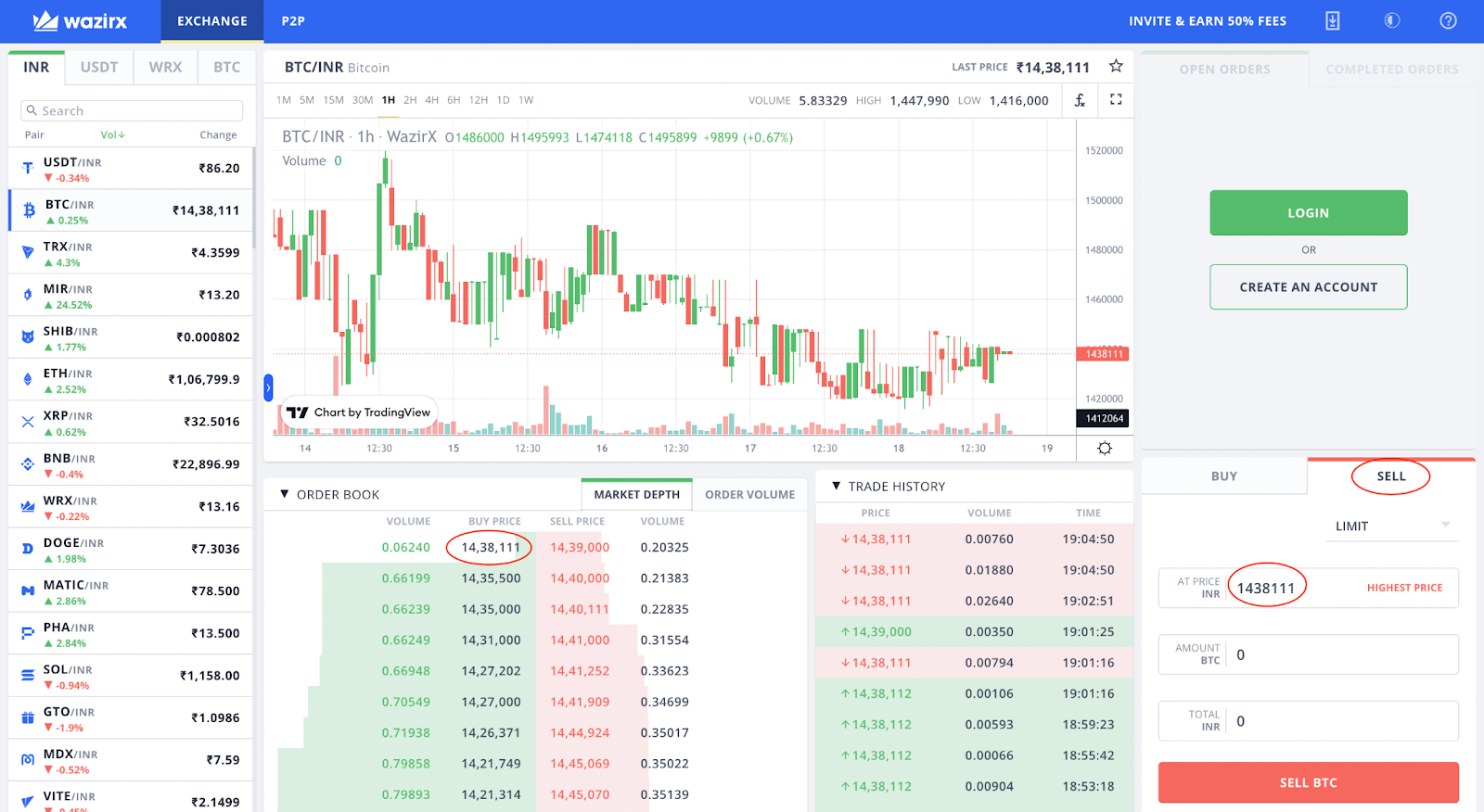Open Invite & Earn 50% Fees link
Screen dimensions: 1484x812
pos(1208,21)
